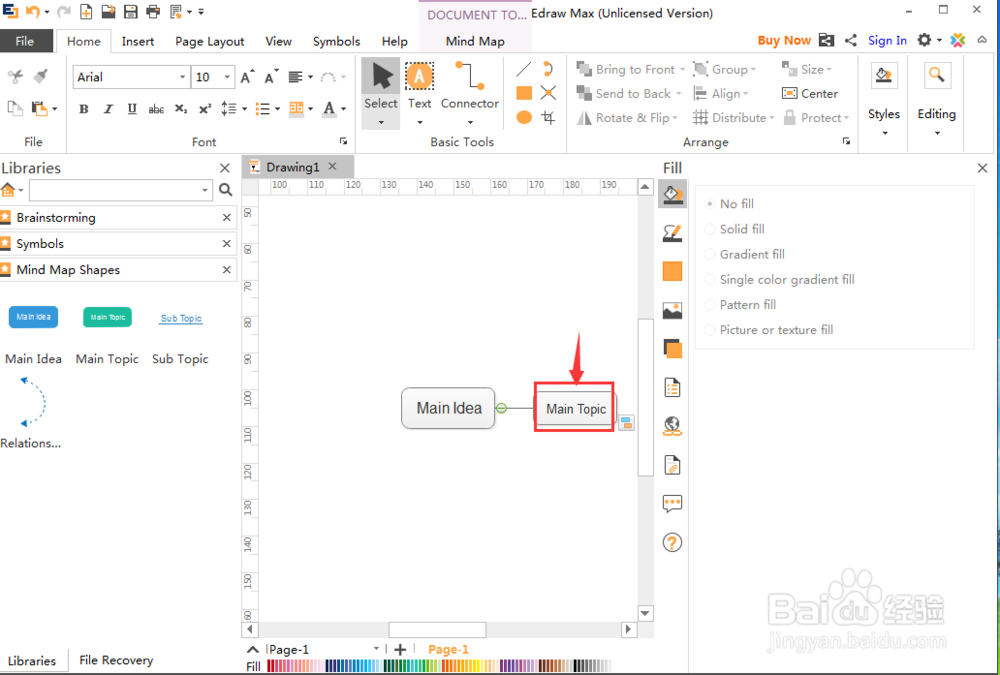Open the hyperlink globe panel icon

pos(673,426)
